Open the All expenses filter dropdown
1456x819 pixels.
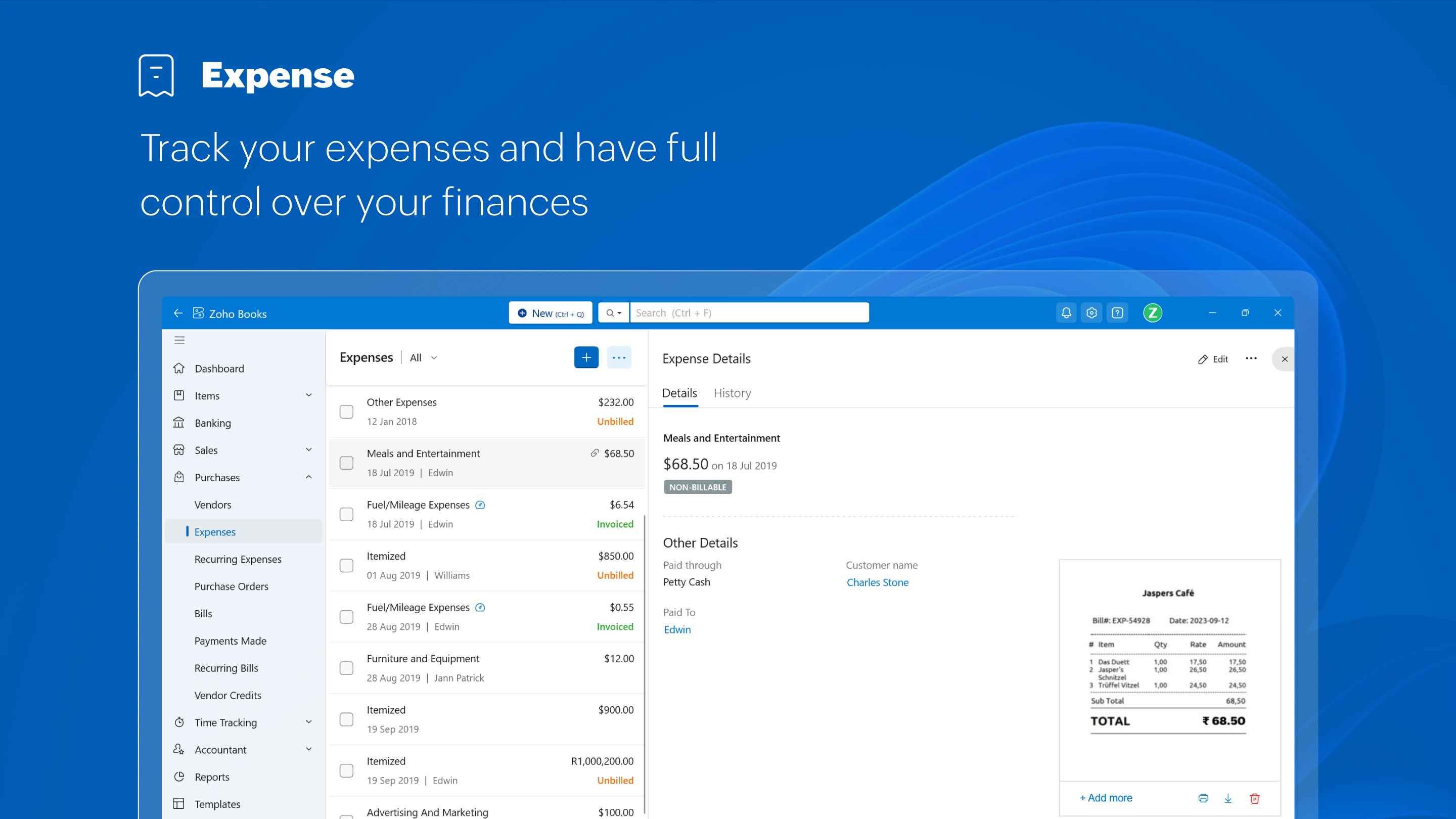tap(422, 357)
